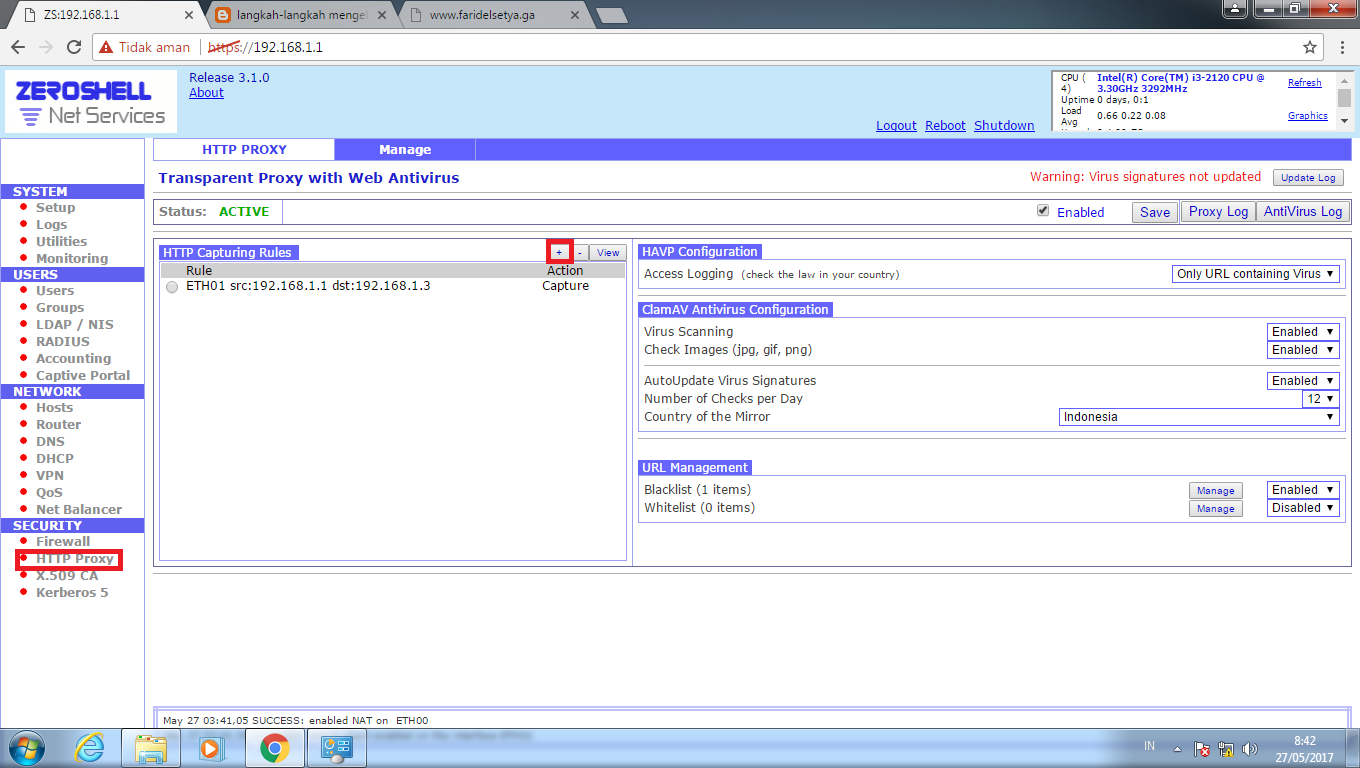Open Google Chrome from the taskbar

coord(274,747)
